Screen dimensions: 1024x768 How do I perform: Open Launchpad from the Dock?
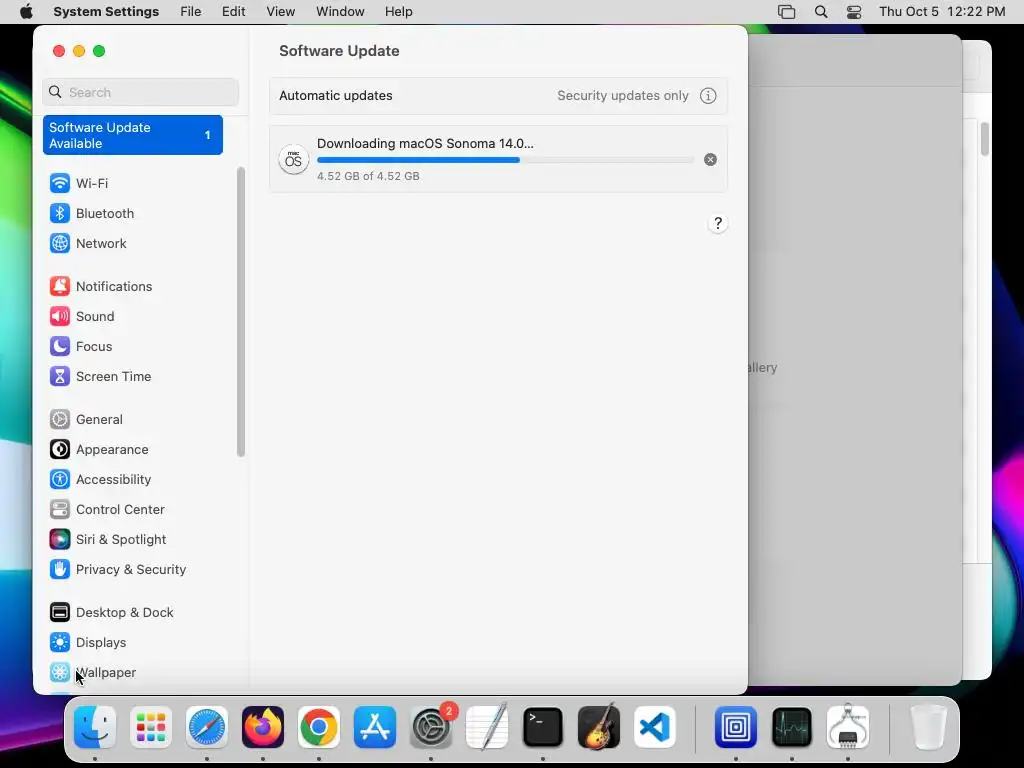coord(151,727)
